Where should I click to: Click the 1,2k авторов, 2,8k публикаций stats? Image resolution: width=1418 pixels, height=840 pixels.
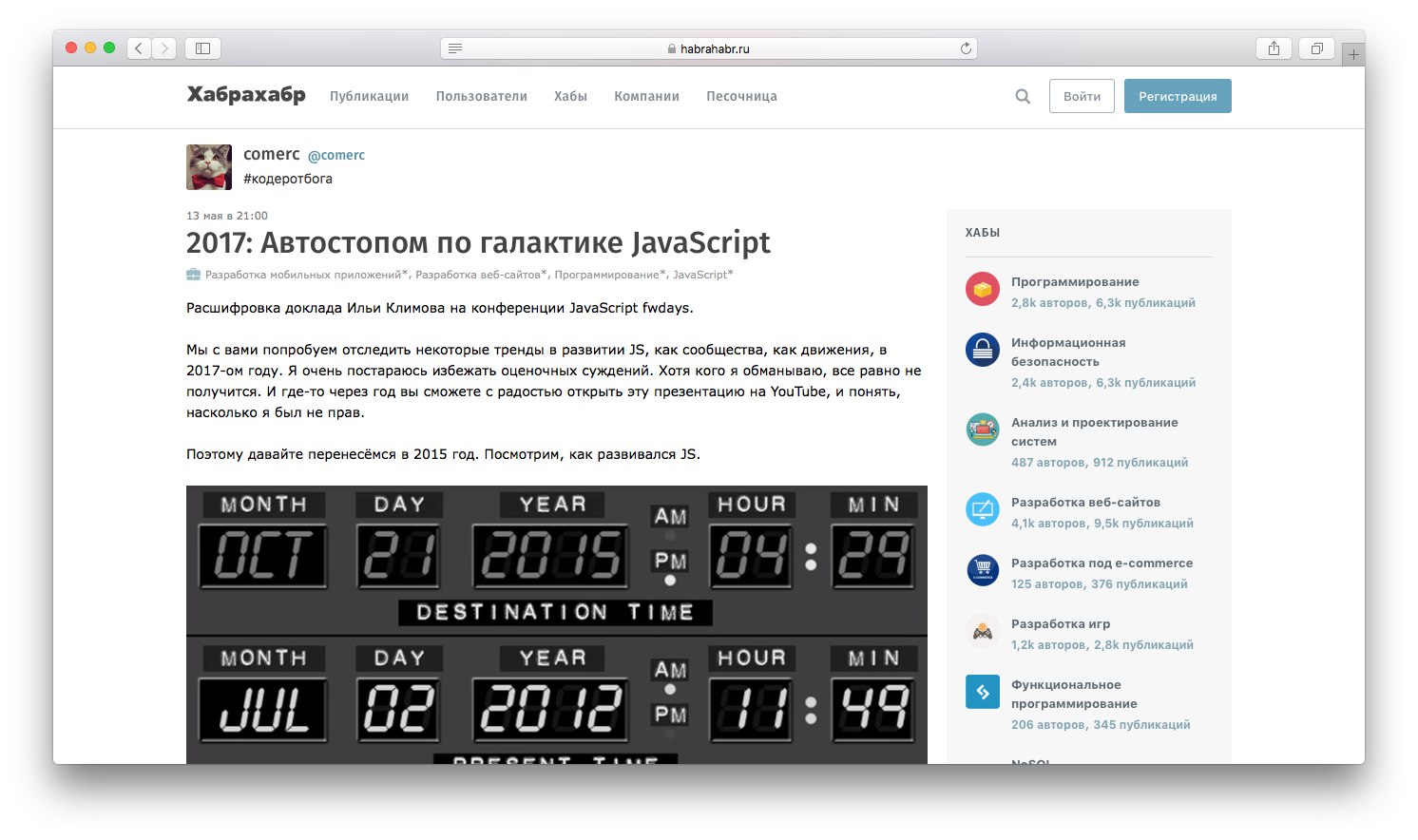(1102, 645)
